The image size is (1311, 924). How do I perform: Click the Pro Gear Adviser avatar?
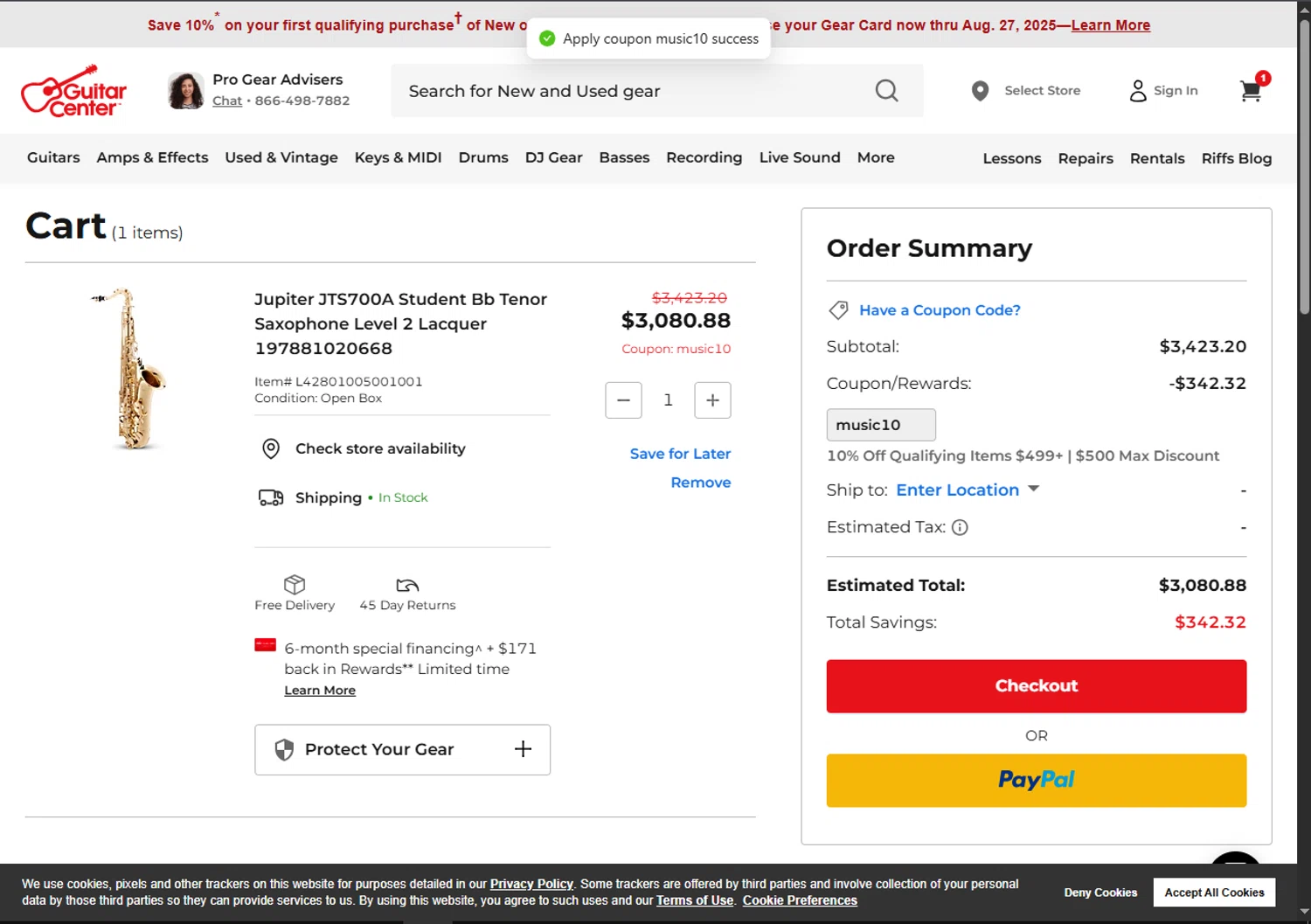click(x=185, y=91)
